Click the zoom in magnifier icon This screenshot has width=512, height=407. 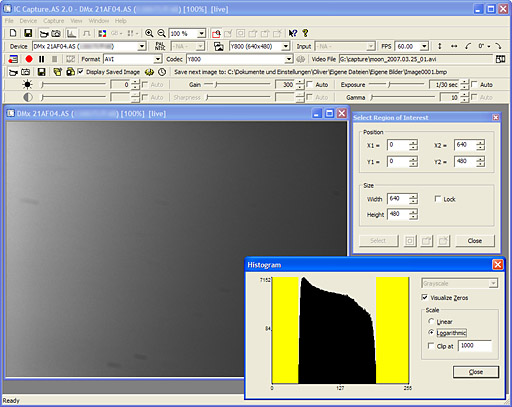click(149, 33)
